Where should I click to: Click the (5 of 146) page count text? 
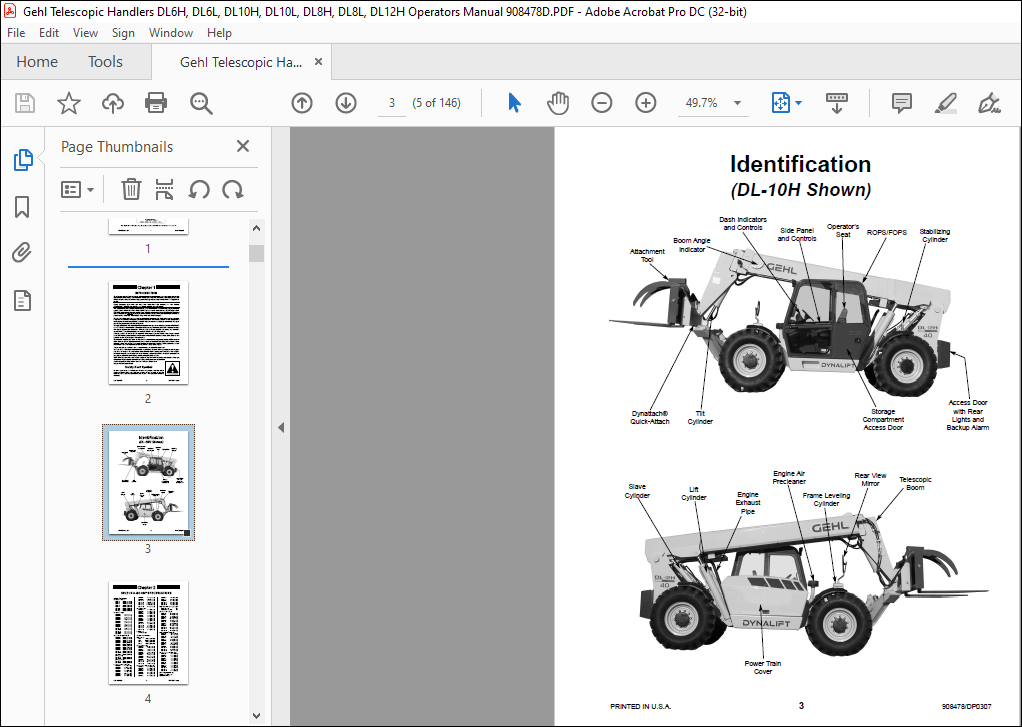[436, 103]
